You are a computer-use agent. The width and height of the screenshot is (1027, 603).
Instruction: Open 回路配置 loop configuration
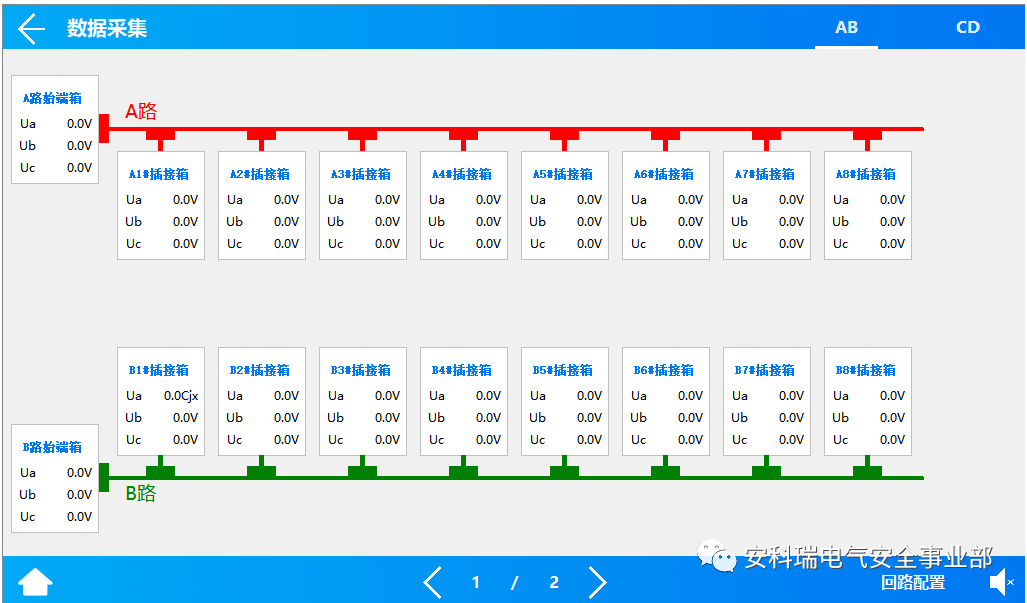pos(912,582)
